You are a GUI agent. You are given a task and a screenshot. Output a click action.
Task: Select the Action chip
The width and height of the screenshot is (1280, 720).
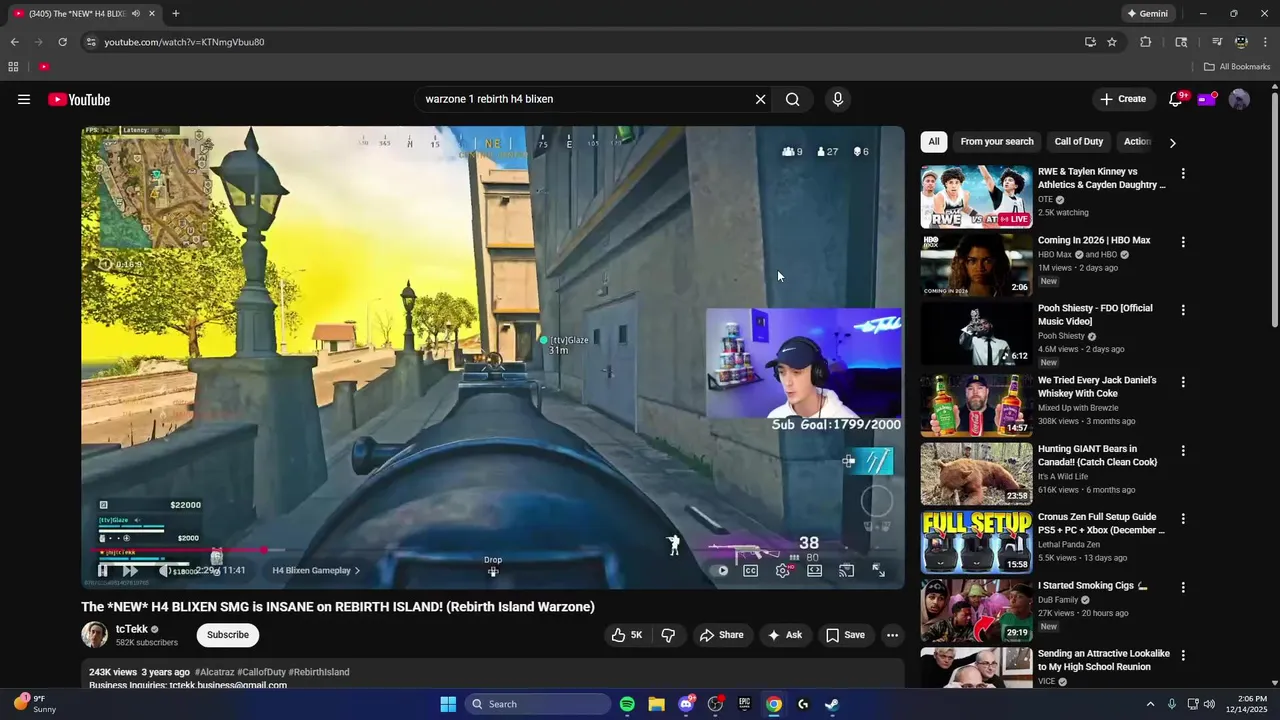click(x=1137, y=142)
